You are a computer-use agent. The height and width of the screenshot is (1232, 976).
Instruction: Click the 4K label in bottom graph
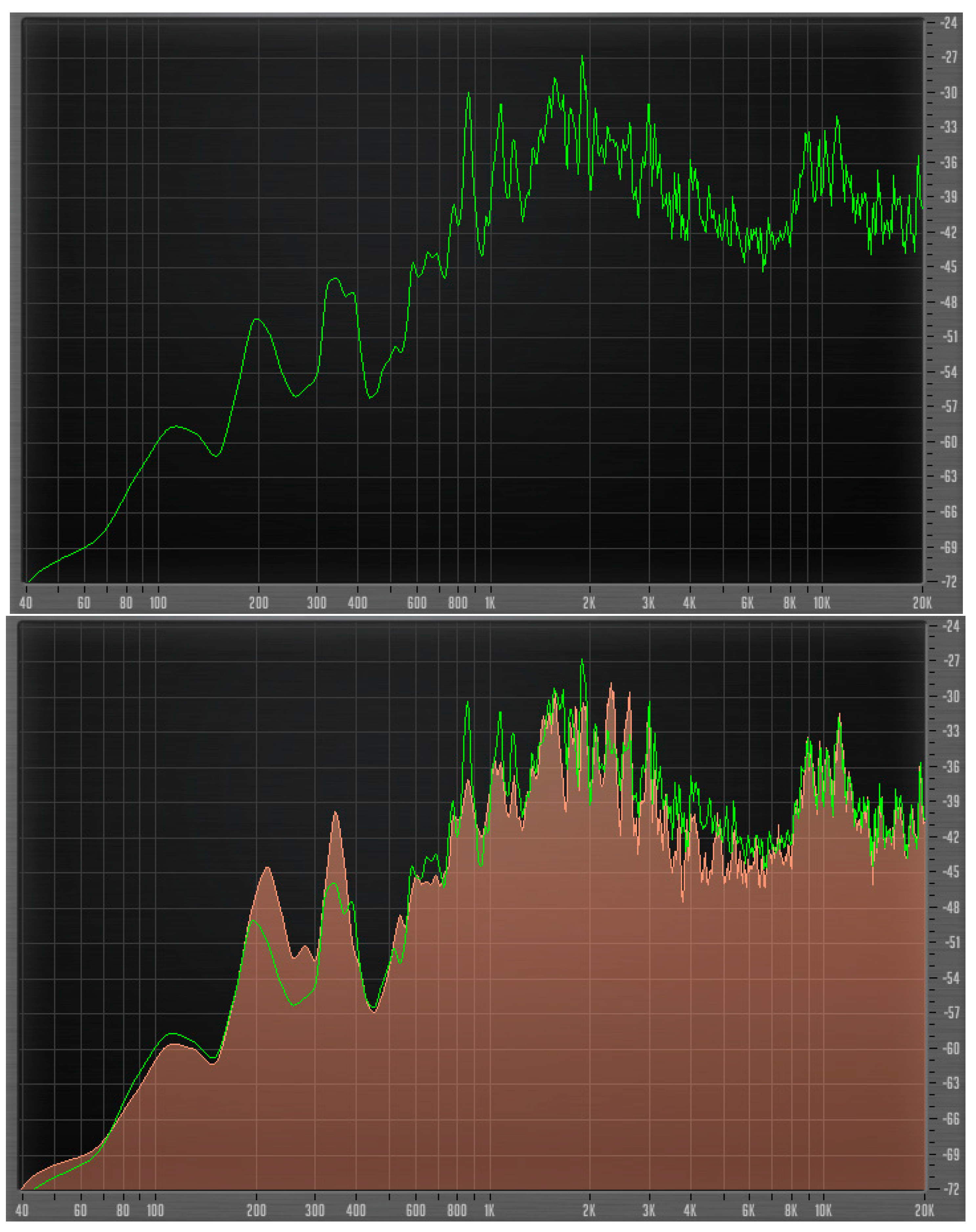(x=690, y=1210)
